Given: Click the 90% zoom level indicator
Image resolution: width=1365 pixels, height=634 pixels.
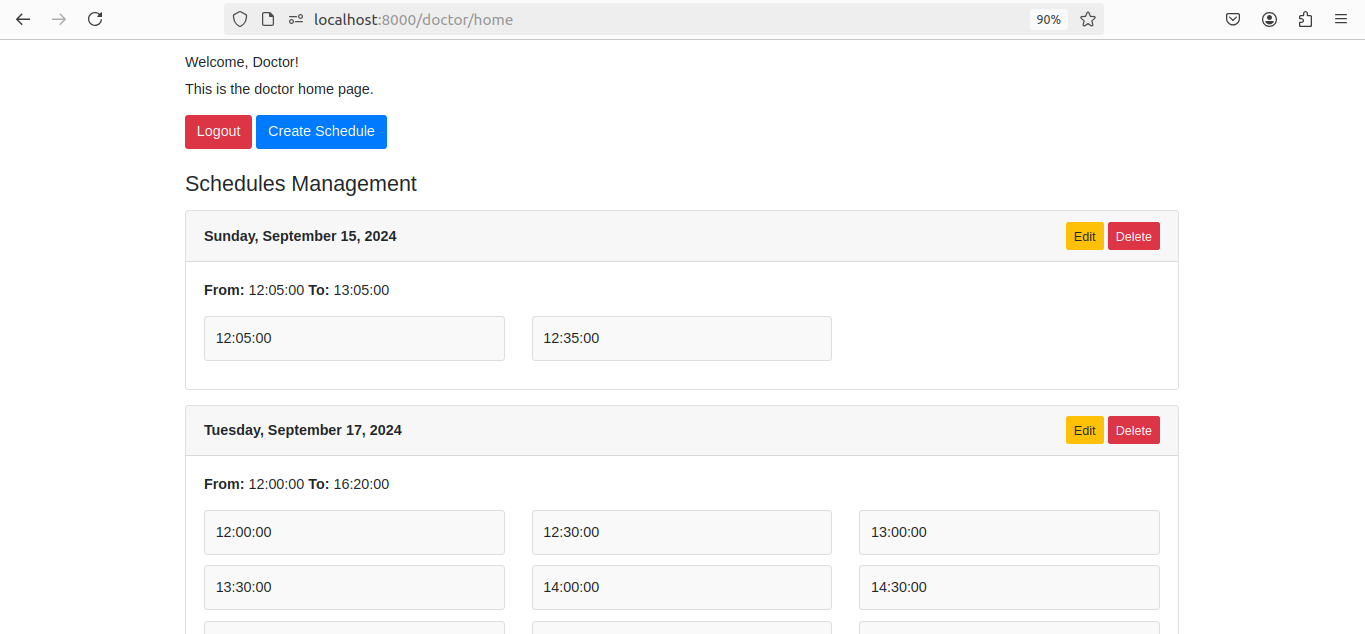Looking at the screenshot, I should (1048, 19).
